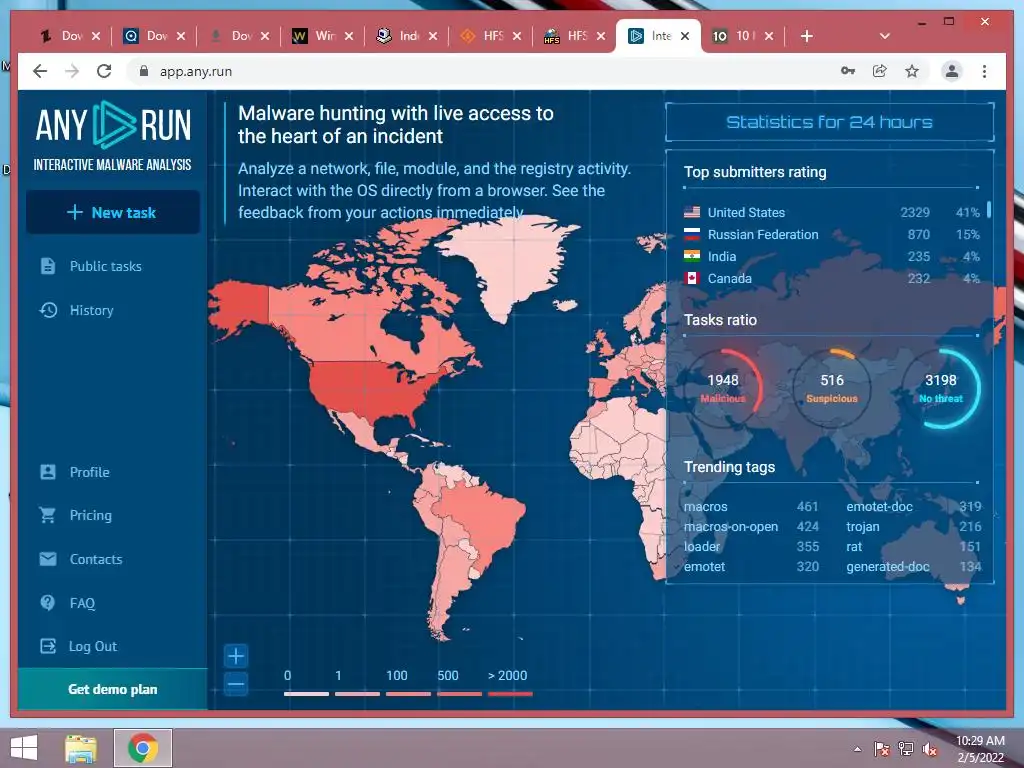Click the '> 2000' legend color bar

[510, 694]
